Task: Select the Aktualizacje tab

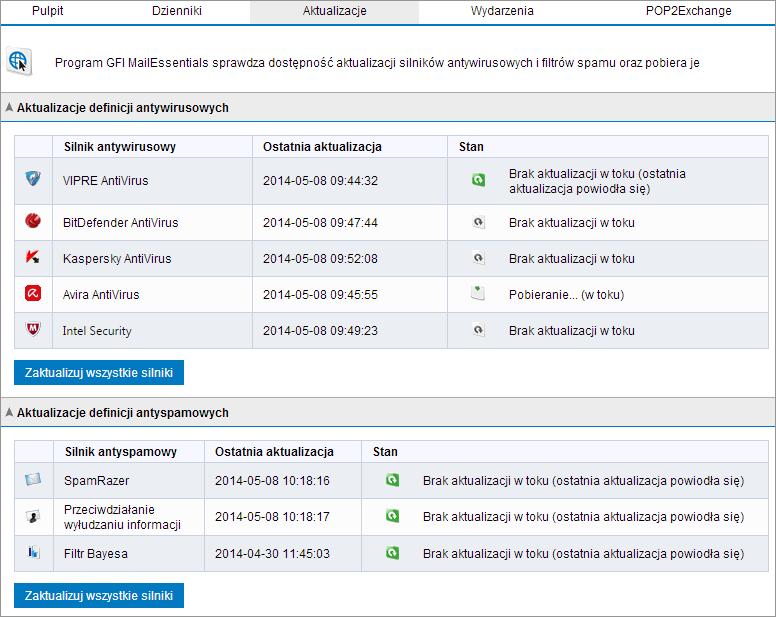Action: tap(335, 11)
